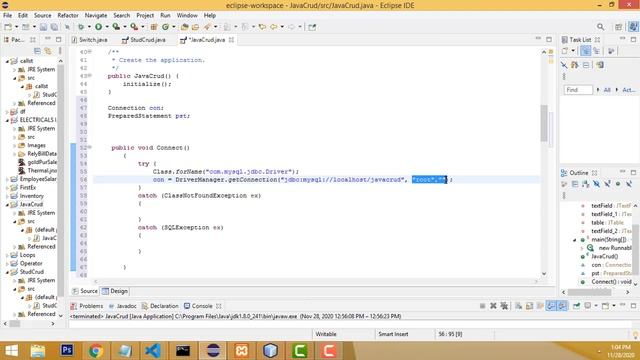Click the Pin Editor icon
This screenshot has width=640, height=360.
(x=312, y=27)
